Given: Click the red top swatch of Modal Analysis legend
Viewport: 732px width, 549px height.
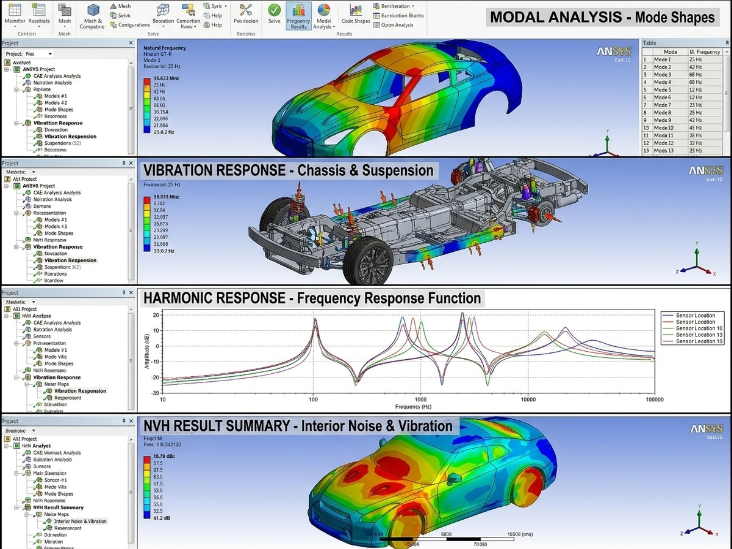Looking at the screenshot, I should coord(147,81).
